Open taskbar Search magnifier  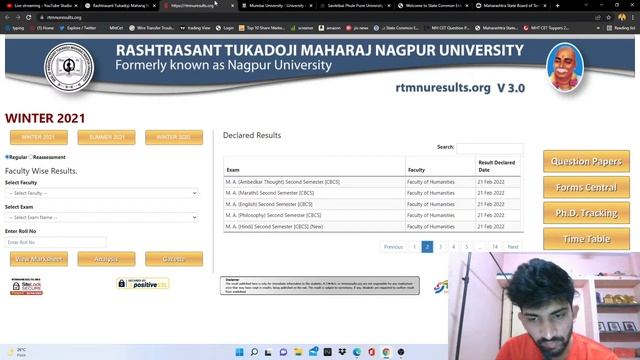254,352
